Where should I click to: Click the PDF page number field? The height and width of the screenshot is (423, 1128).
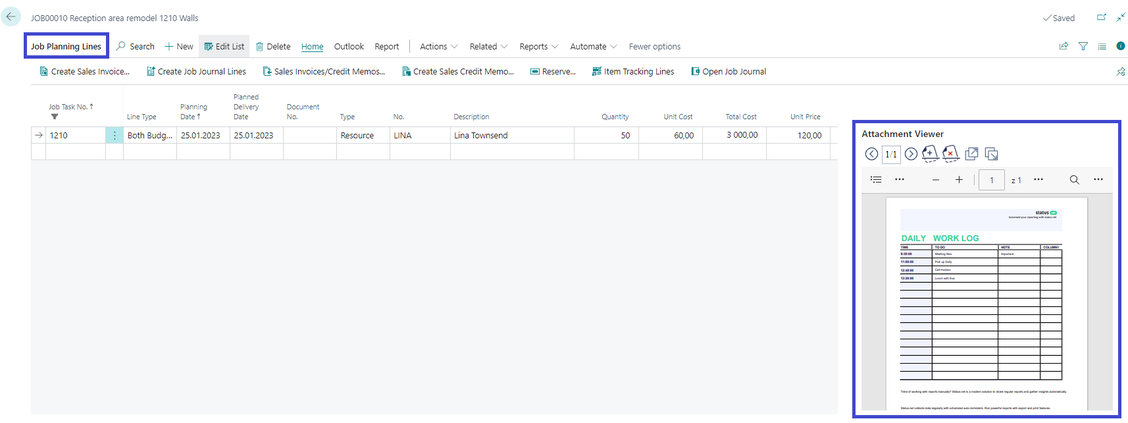[991, 180]
